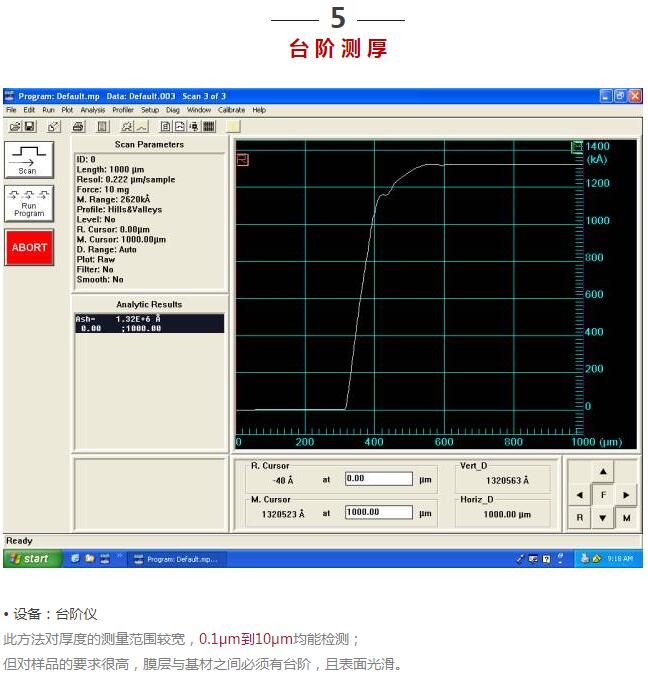648x675 pixels.
Task: Click the save floppy-disk toolbar icon
Action: pos(29,127)
